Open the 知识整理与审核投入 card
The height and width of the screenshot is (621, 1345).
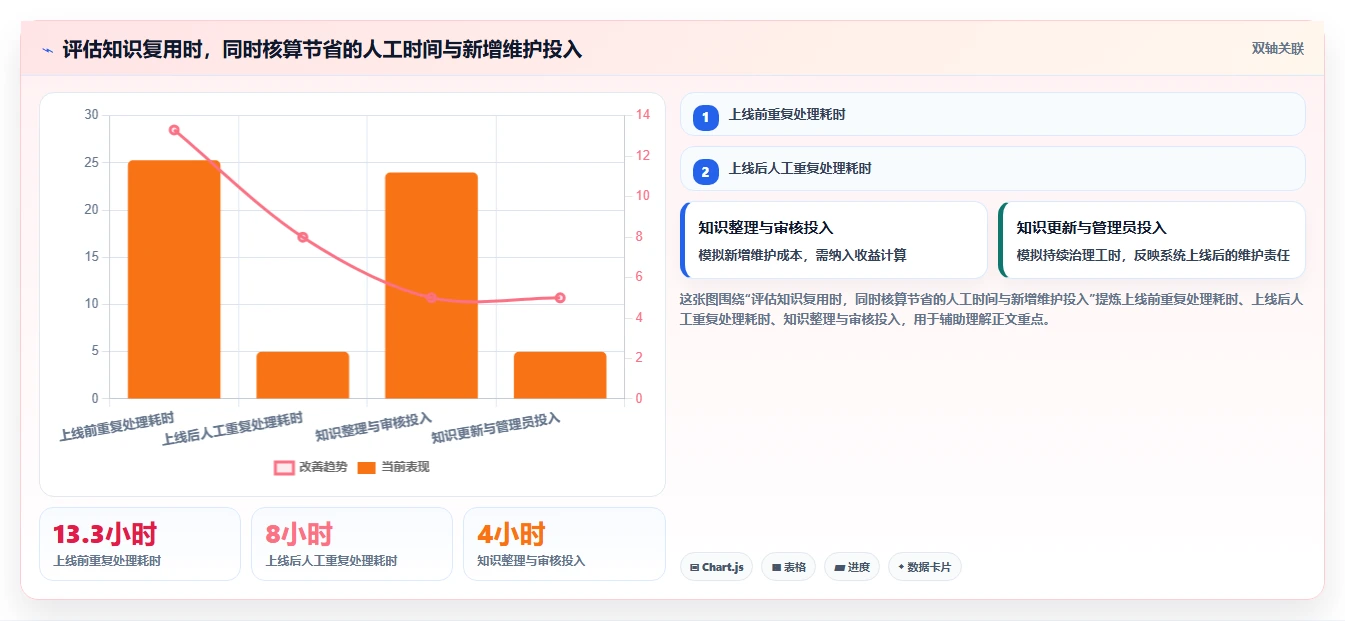click(833, 240)
